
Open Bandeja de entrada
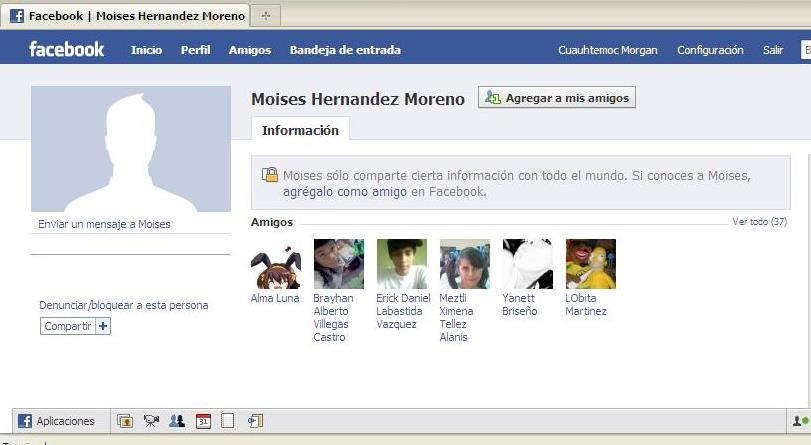click(345, 50)
